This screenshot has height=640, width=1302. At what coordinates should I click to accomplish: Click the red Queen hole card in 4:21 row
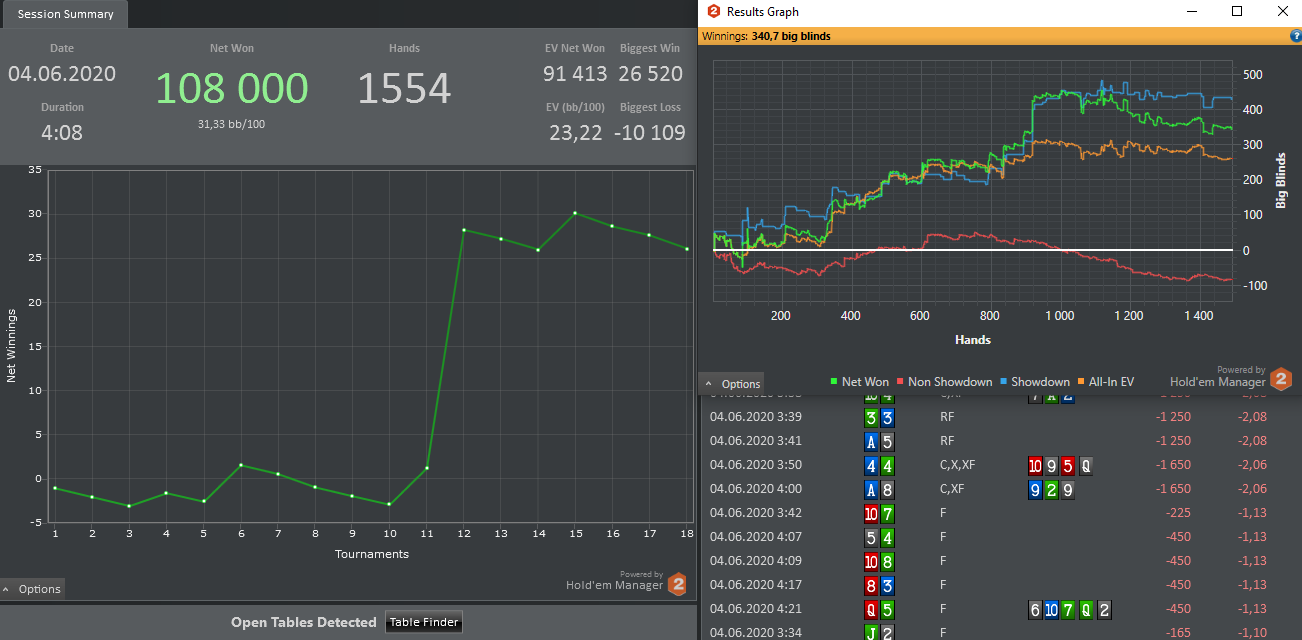pyautogui.click(x=871, y=609)
